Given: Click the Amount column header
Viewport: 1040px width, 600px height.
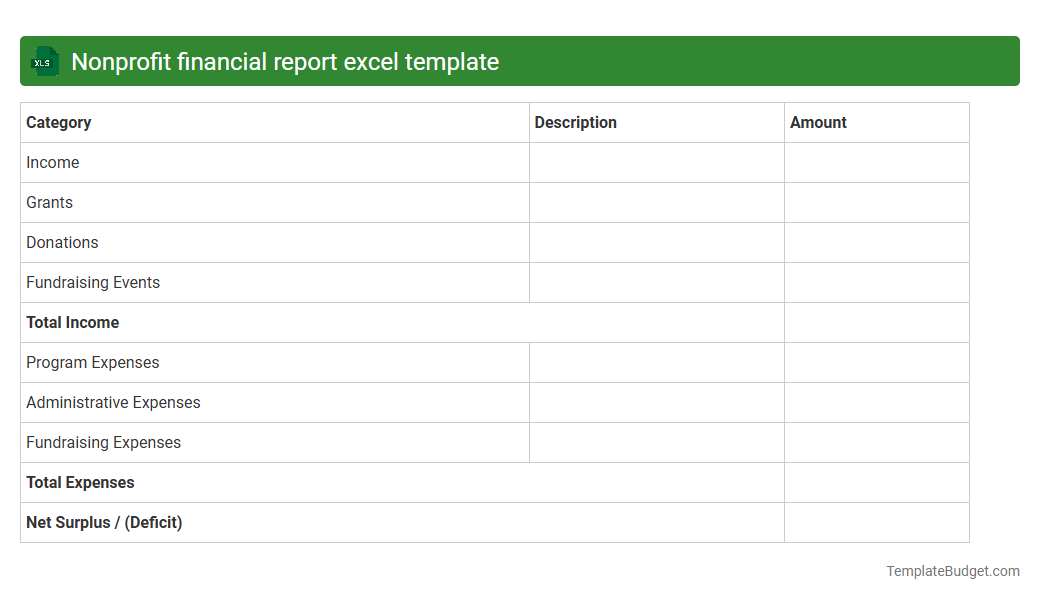Looking at the screenshot, I should point(818,122).
